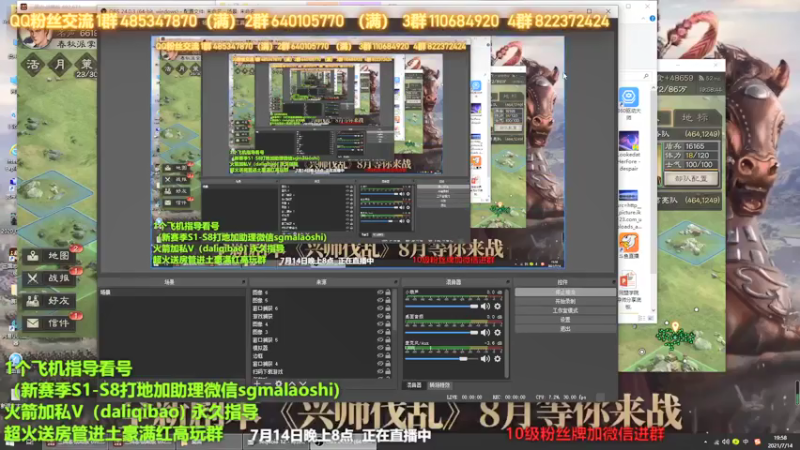Click the OBS preview canvas
This screenshot has width=800, height=450.
(358, 152)
